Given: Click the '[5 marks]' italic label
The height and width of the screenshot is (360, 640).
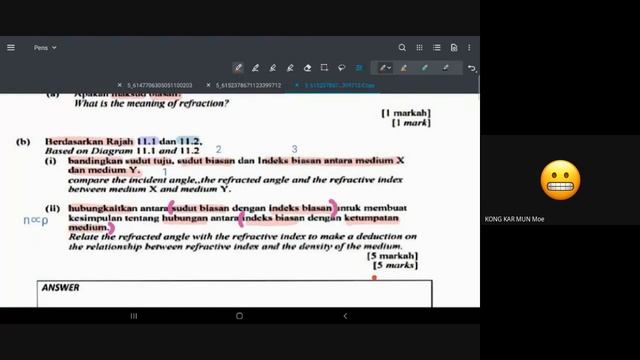Looking at the screenshot, I should pos(396,265).
